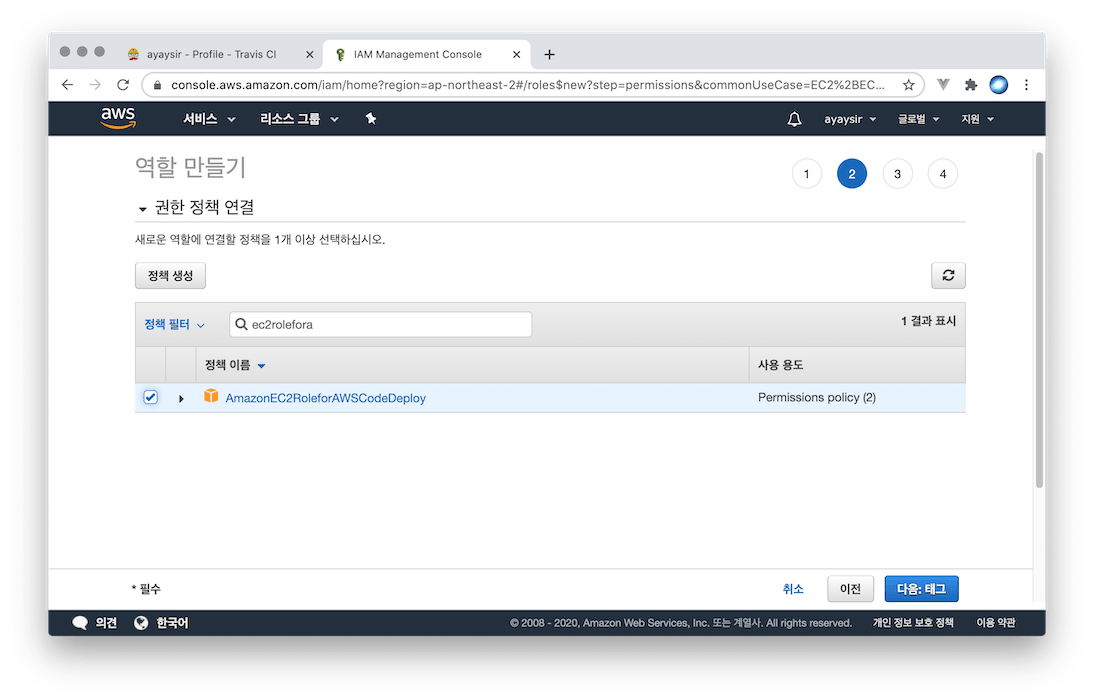Go to step 3 in wizard
Screen dimensions: 1094x700
pyautogui.click(x=897, y=174)
